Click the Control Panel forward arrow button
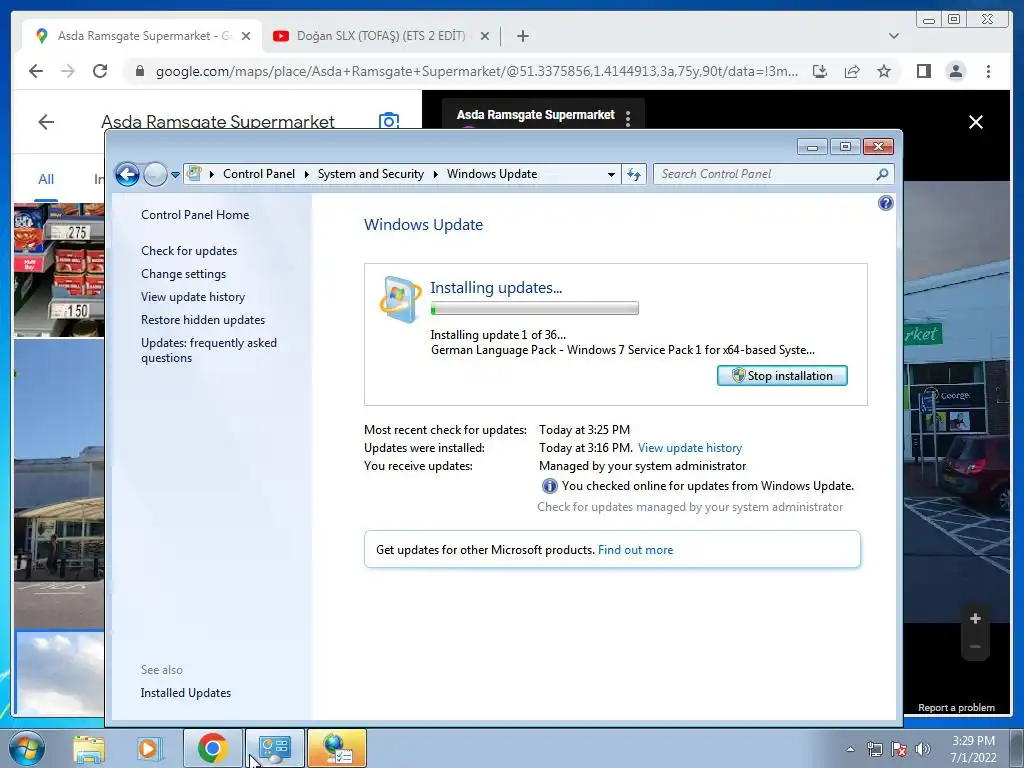This screenshot has width=1024, height=768. (x=155, y=174)
